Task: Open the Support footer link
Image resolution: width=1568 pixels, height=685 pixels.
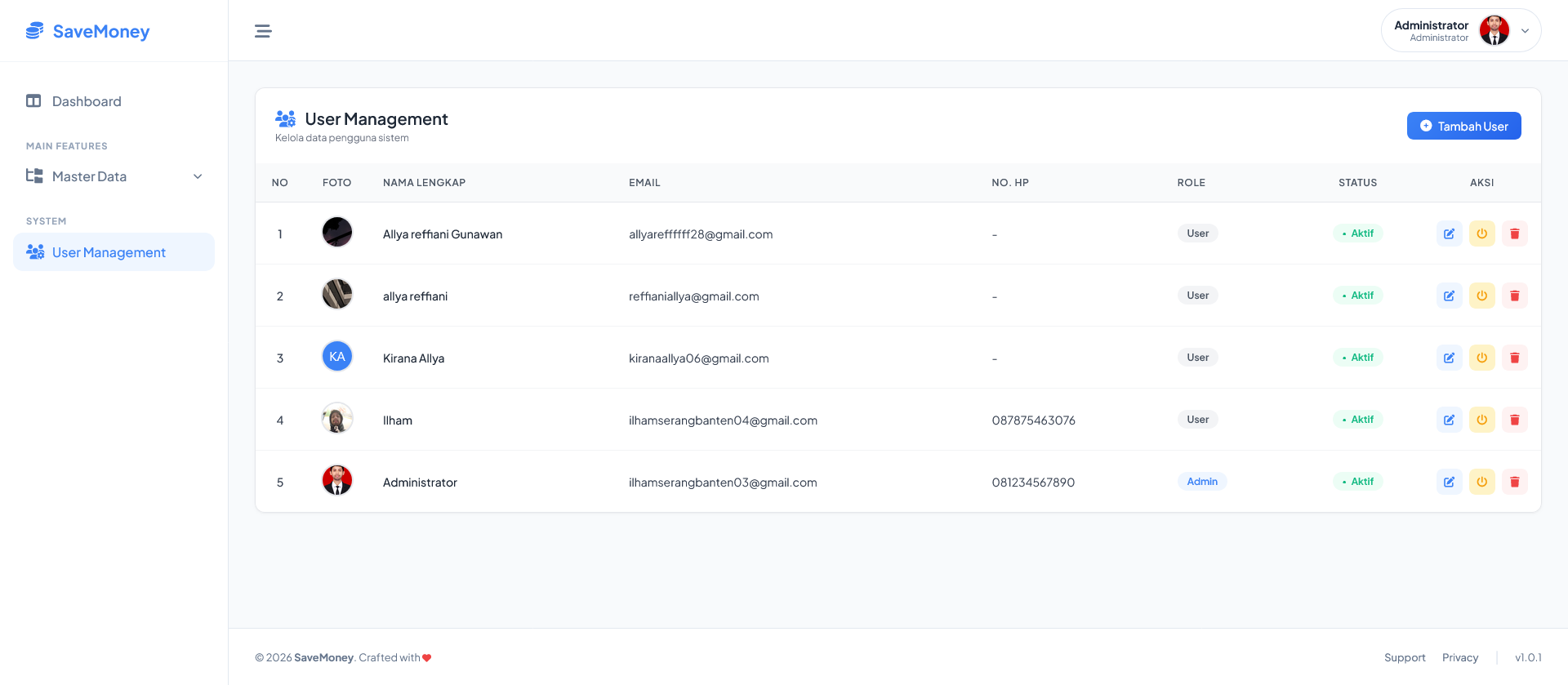Action: click(1405, 658)
